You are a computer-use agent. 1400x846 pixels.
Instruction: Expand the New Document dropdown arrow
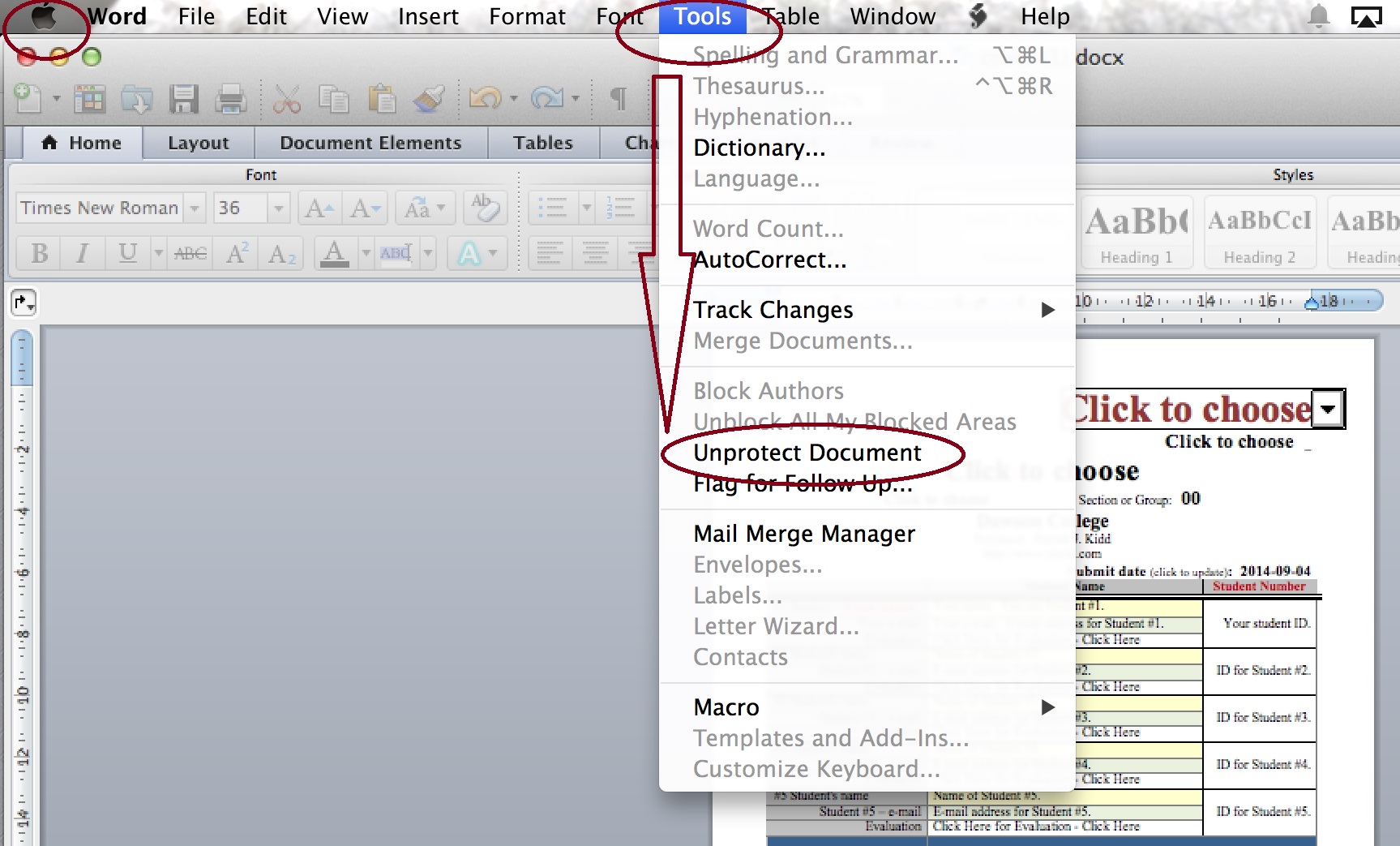pos(56,99)
